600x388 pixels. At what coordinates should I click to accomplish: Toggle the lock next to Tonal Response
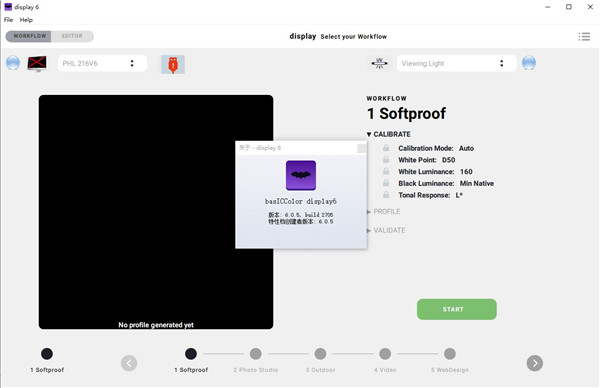click(x=386, y=195)
